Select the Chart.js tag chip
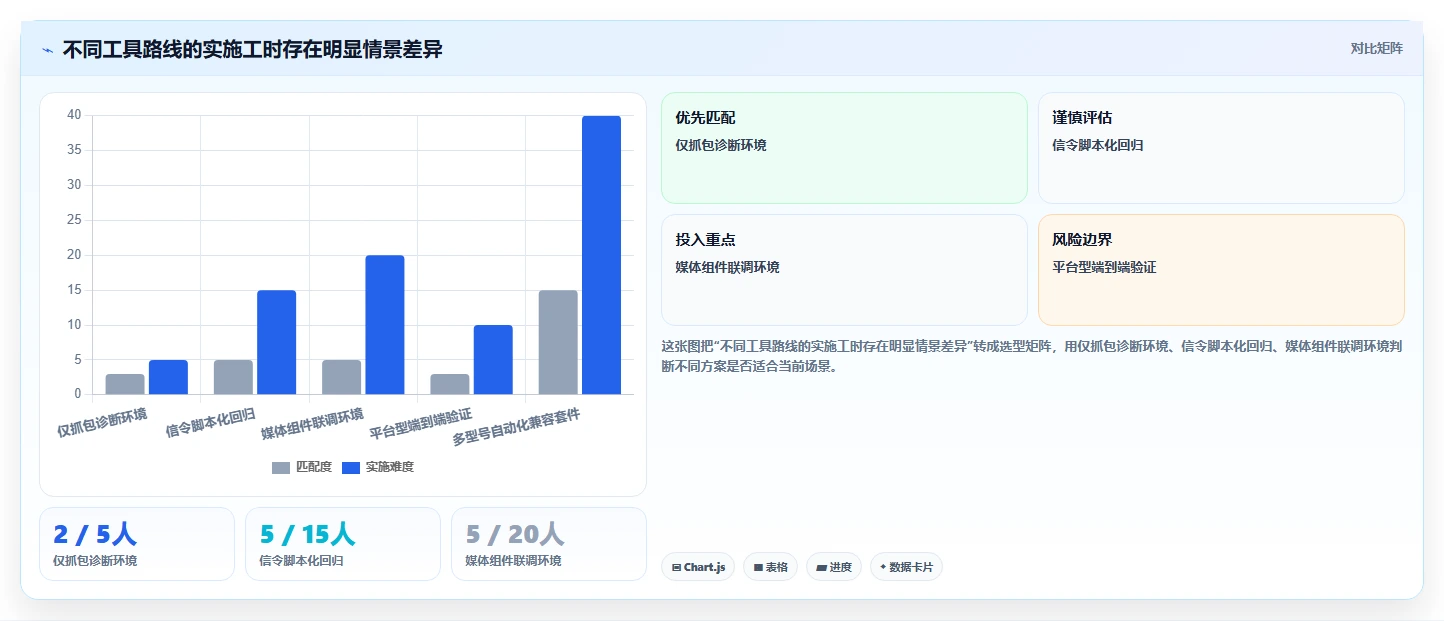Screen dimensions: 1444x621 point(698,567)
